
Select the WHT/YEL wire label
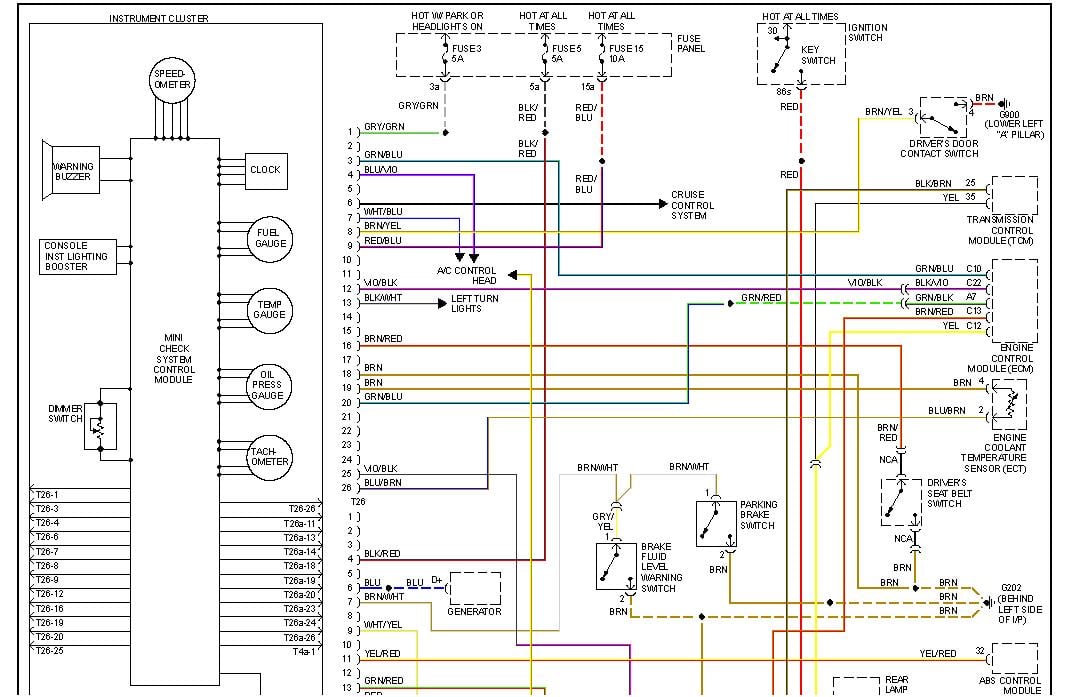pos(383,624)
